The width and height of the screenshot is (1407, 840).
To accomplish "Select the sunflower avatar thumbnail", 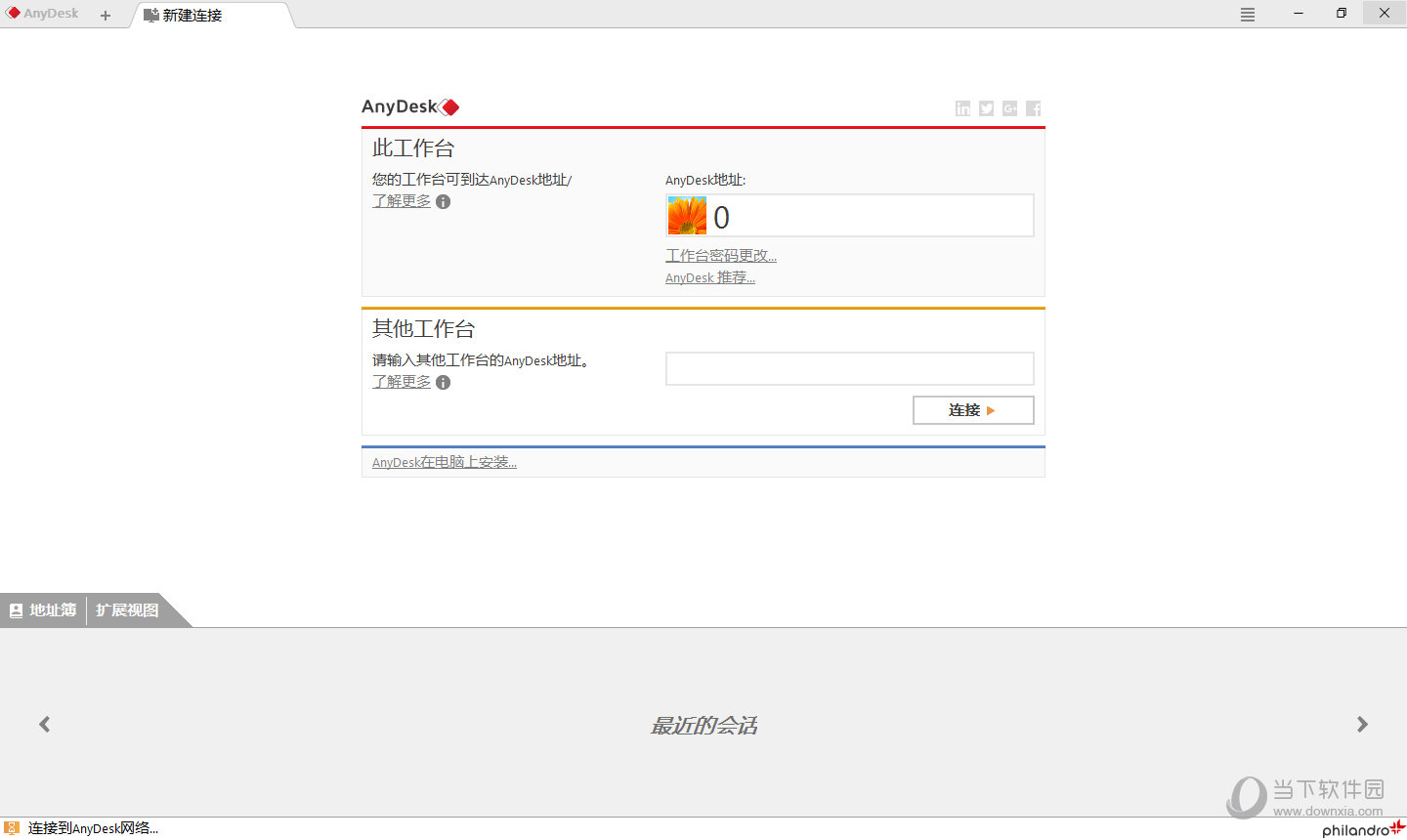I will (687, 216).
